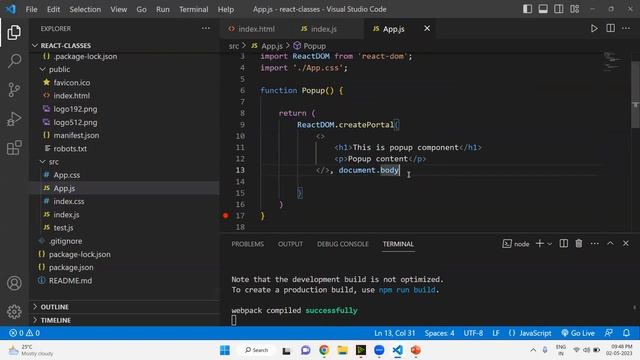Split the editor to the right
640x360 pixels.
610,28
